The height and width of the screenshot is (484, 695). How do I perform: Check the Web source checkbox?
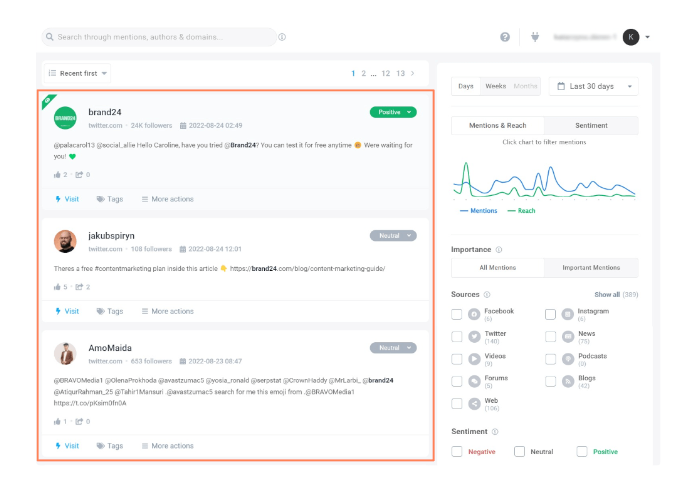457,403
